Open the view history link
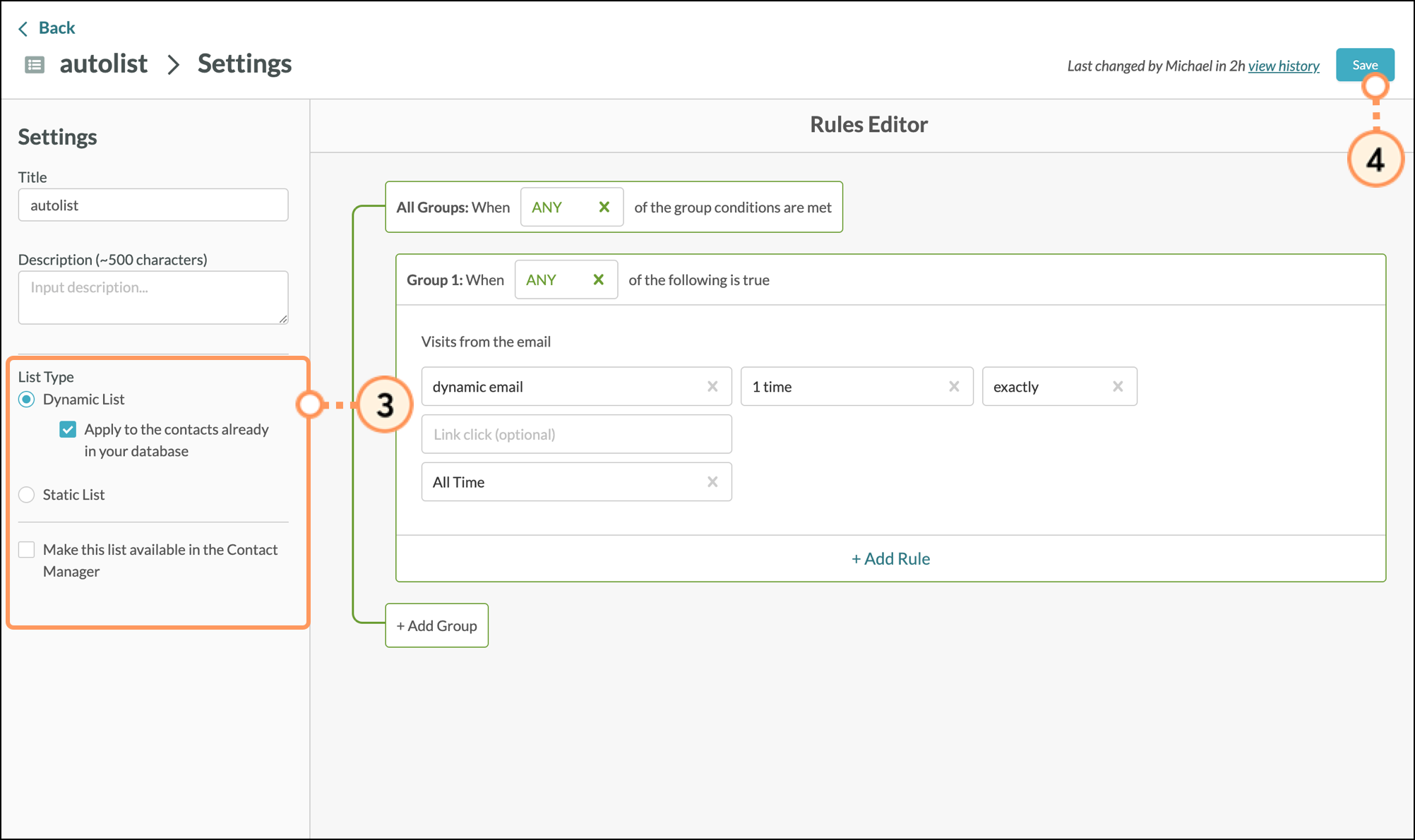This screenshot has width=1415, height=840. [x=1283, y=66]
